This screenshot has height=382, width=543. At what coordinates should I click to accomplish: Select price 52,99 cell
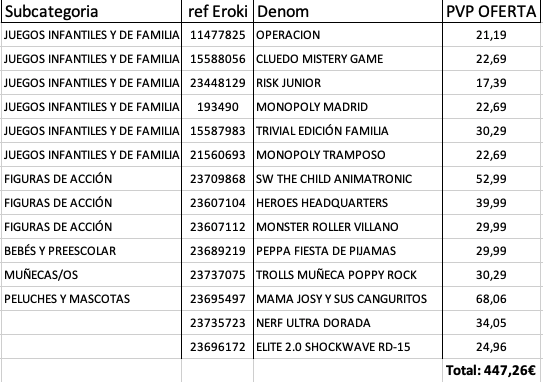pyautogui.click(x=491, y=179)
